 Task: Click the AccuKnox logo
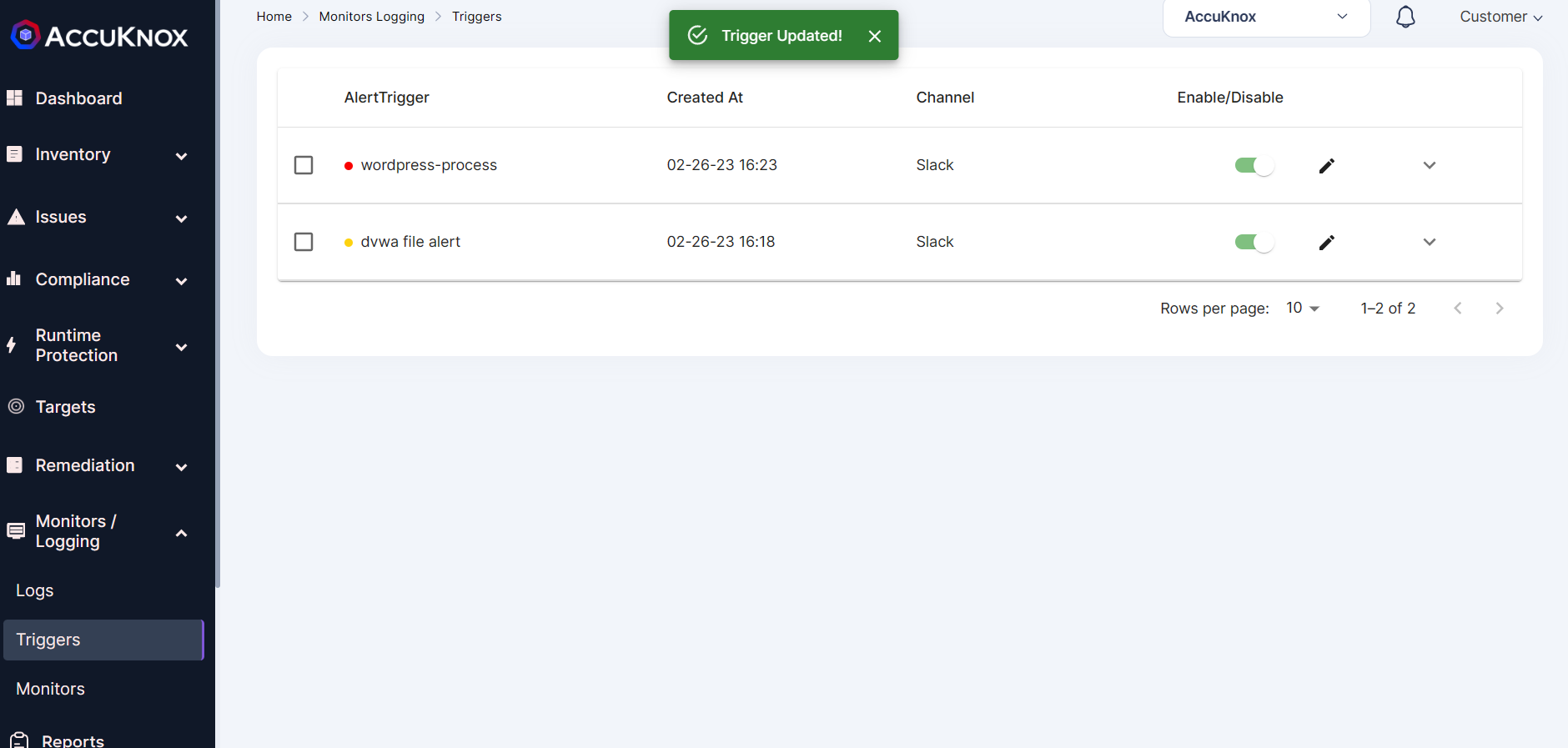click(99, 35)
